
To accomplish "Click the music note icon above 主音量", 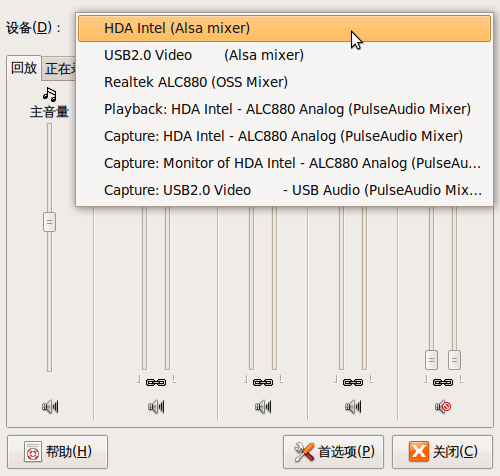I will (x=50, y=94).
